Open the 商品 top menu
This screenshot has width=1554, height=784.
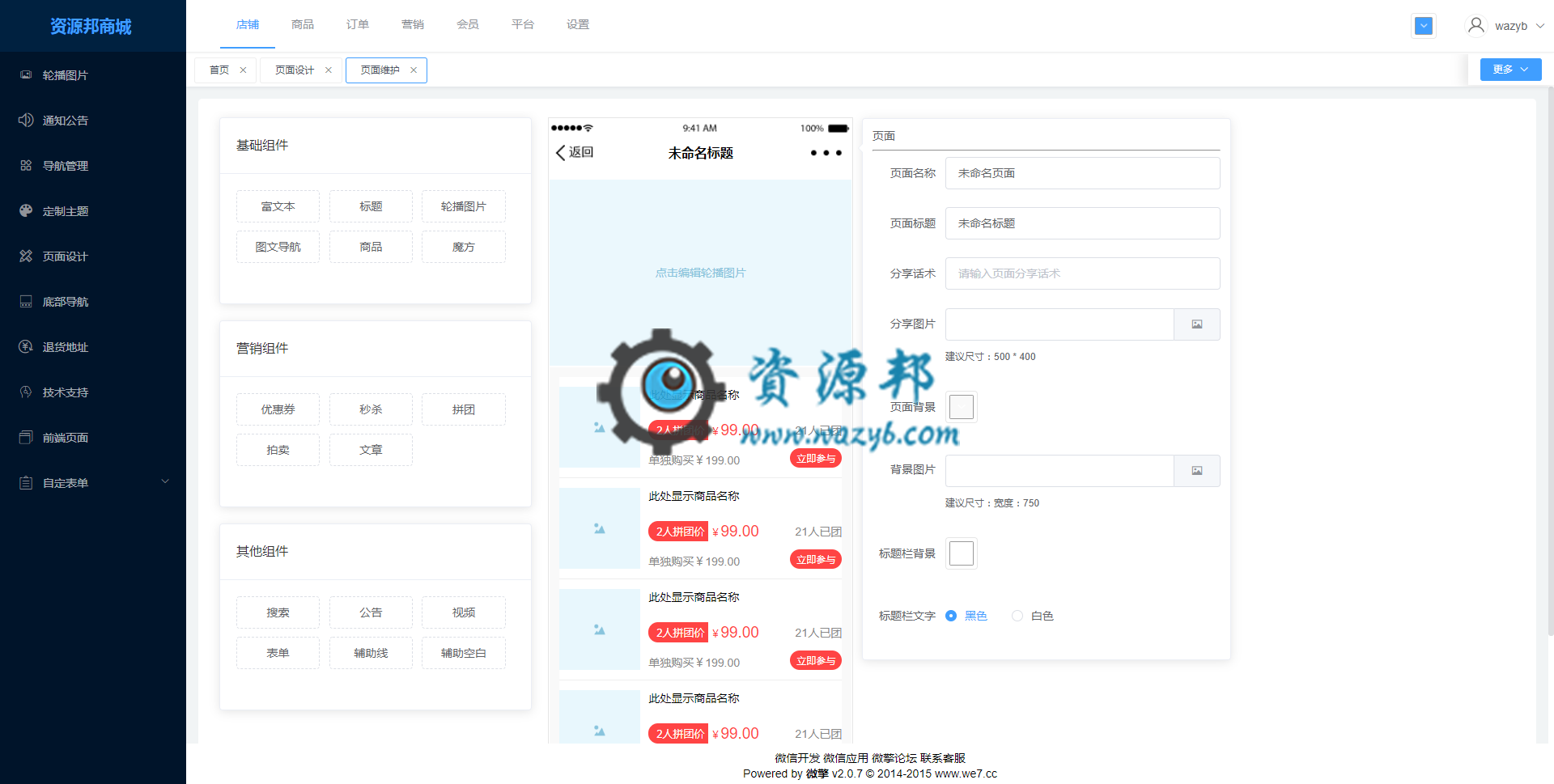(x=303, y=24)
